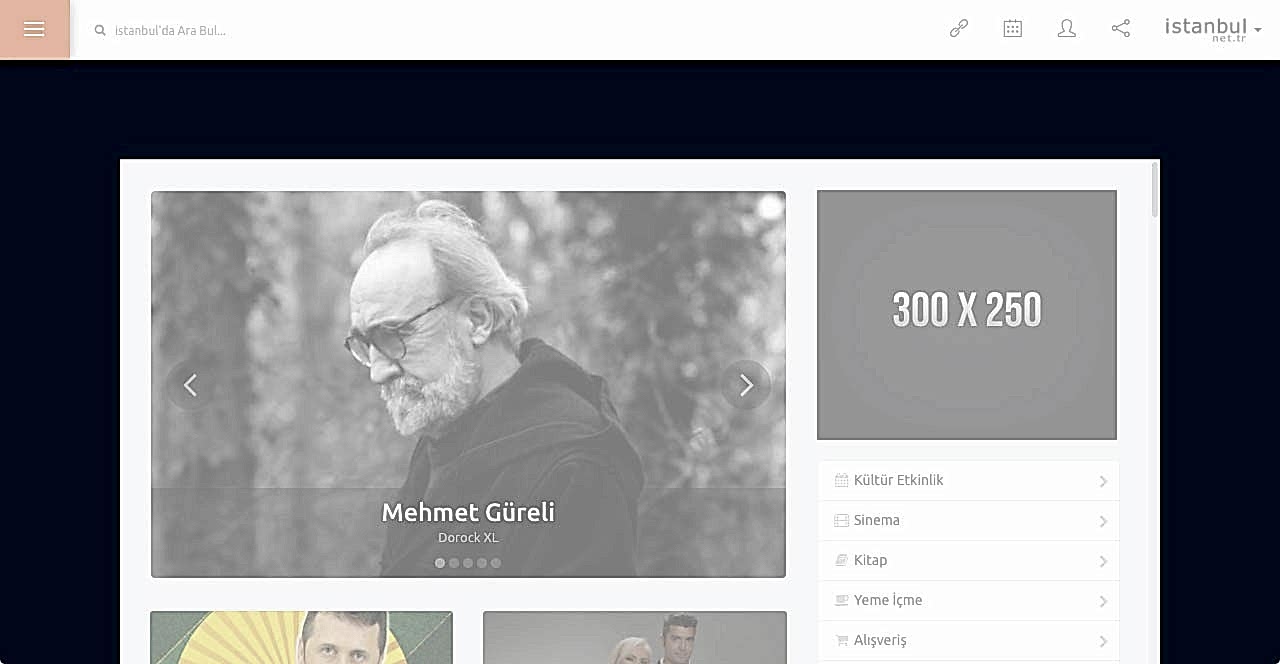Expand the Sinema category arrow
Image resolution: width=1280 pixels, height=664 pixels.
(1103, 521)
